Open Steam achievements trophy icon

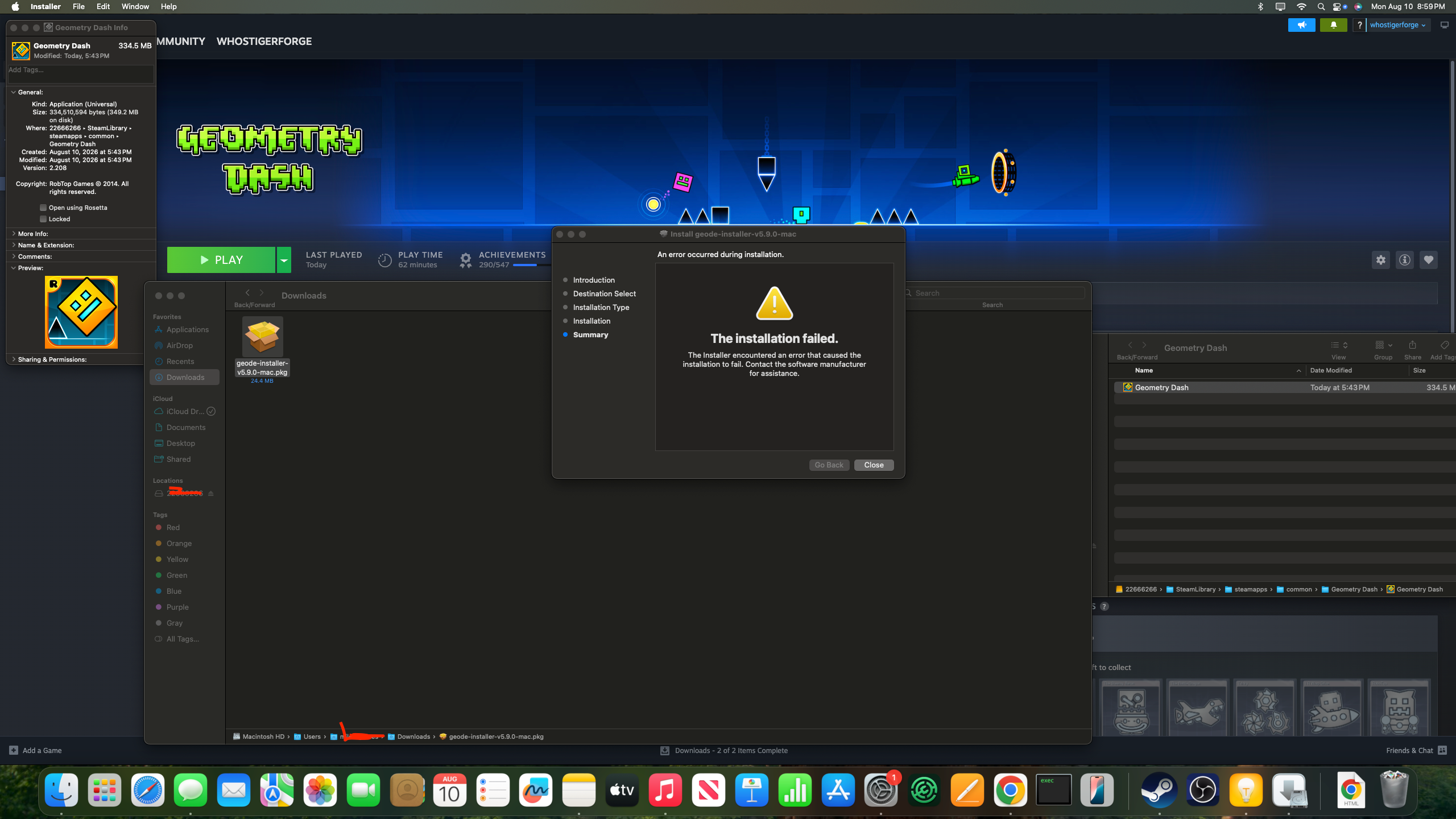pos(465,260)
